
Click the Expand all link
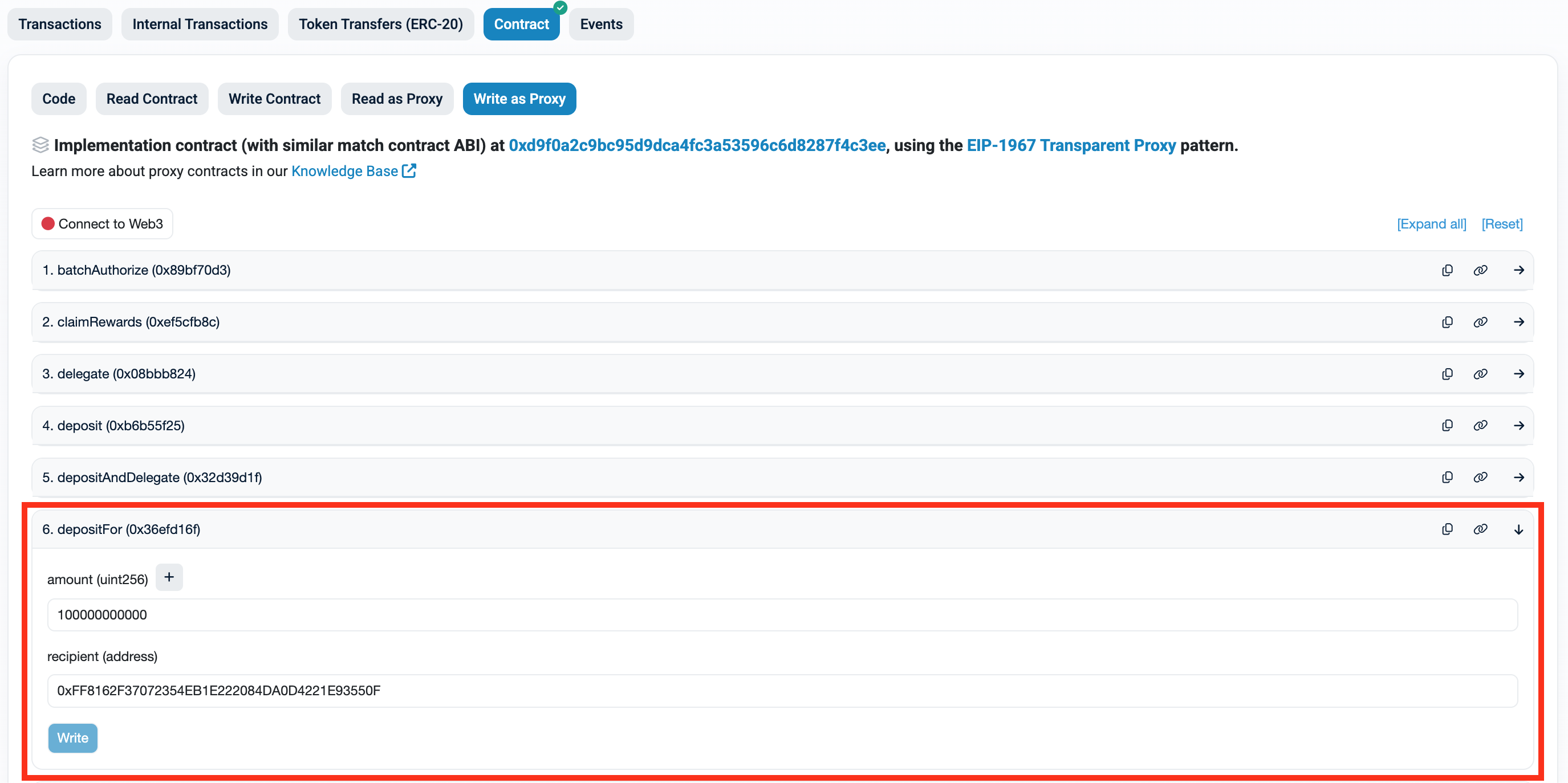coord(1431,224)
